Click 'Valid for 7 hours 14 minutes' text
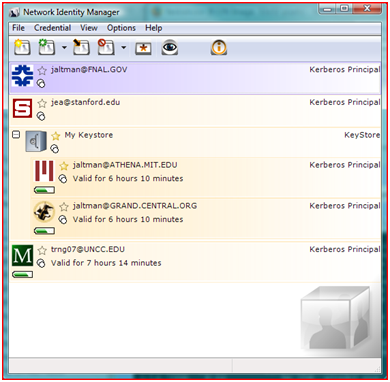This screenshot has width=390, height=382. [x=106, y=263]
